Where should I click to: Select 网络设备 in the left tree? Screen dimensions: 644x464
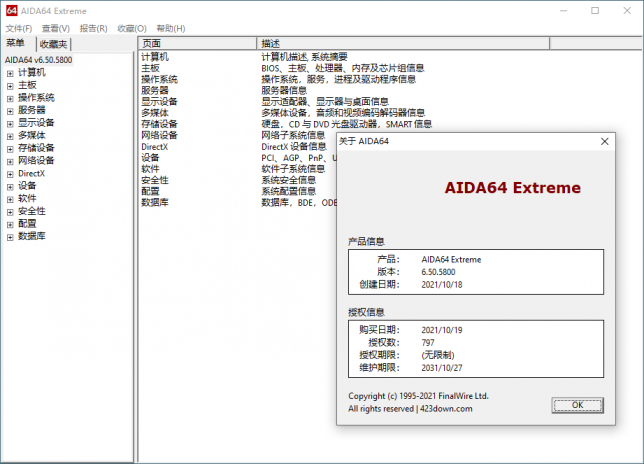36,161
